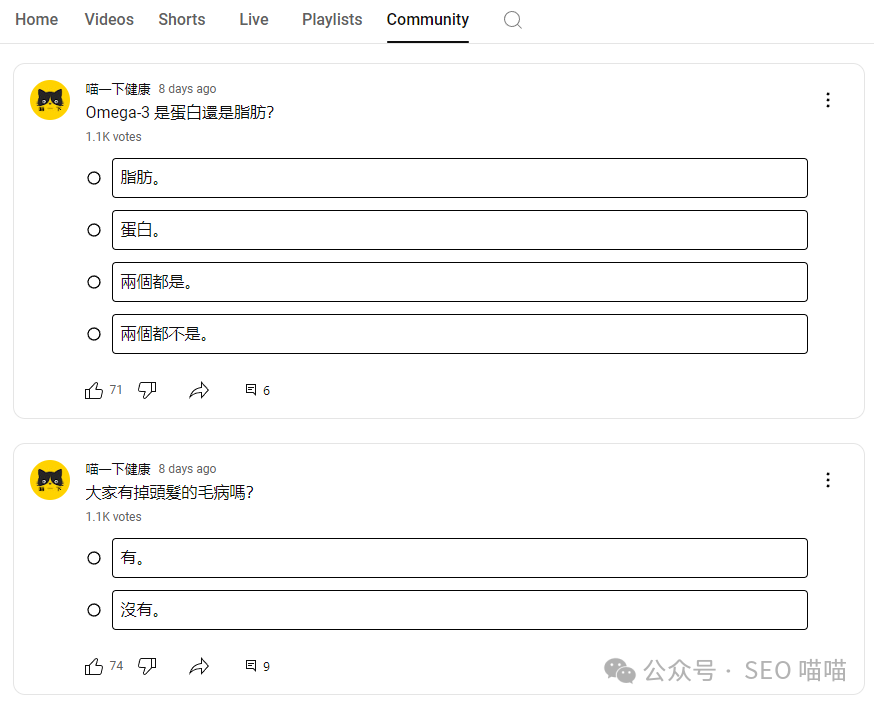Open the avatar on the Omega-3 post
874x705 pixels.
[x=50, y=100]
